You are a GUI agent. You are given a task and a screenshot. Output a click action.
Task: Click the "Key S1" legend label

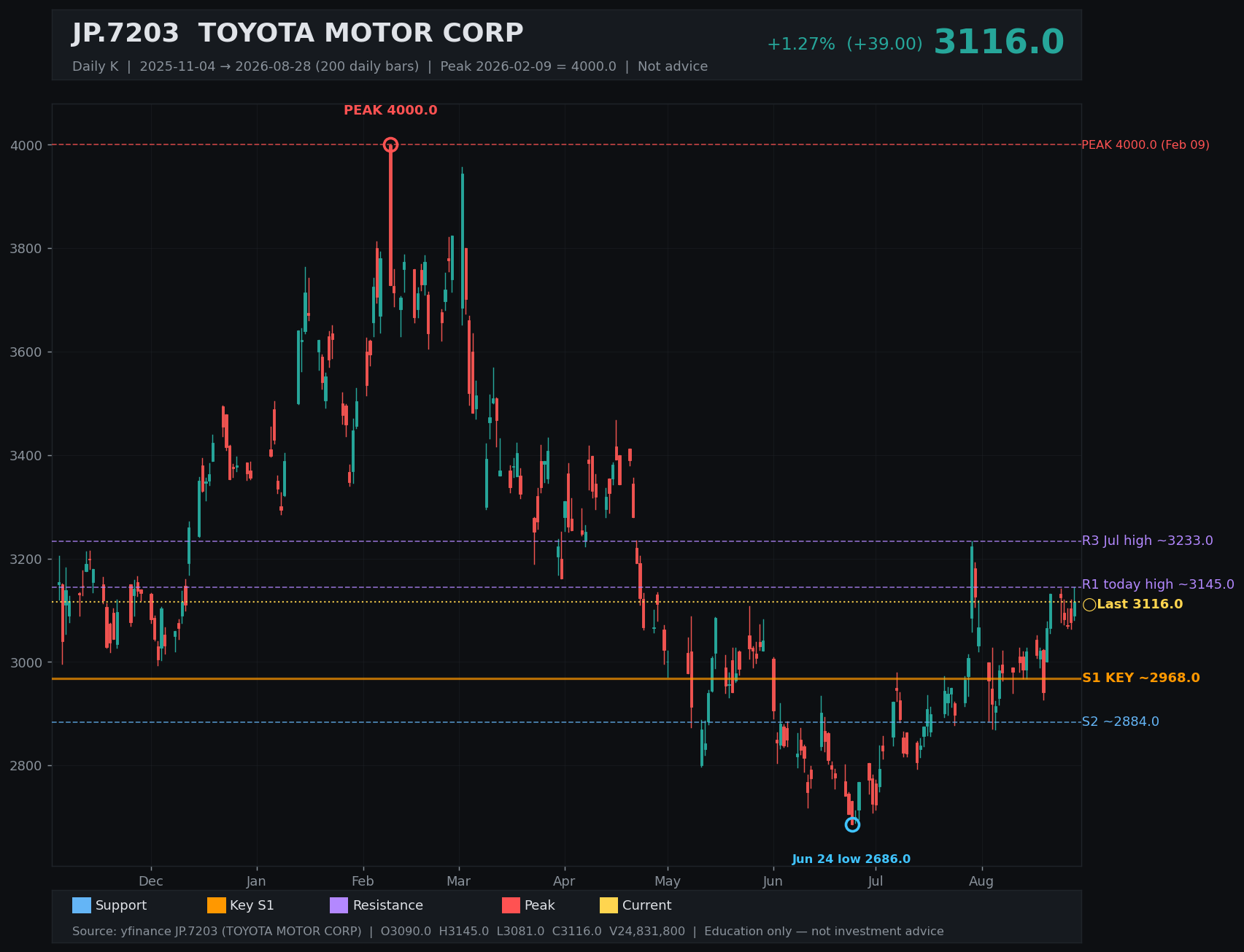point(252,905)
